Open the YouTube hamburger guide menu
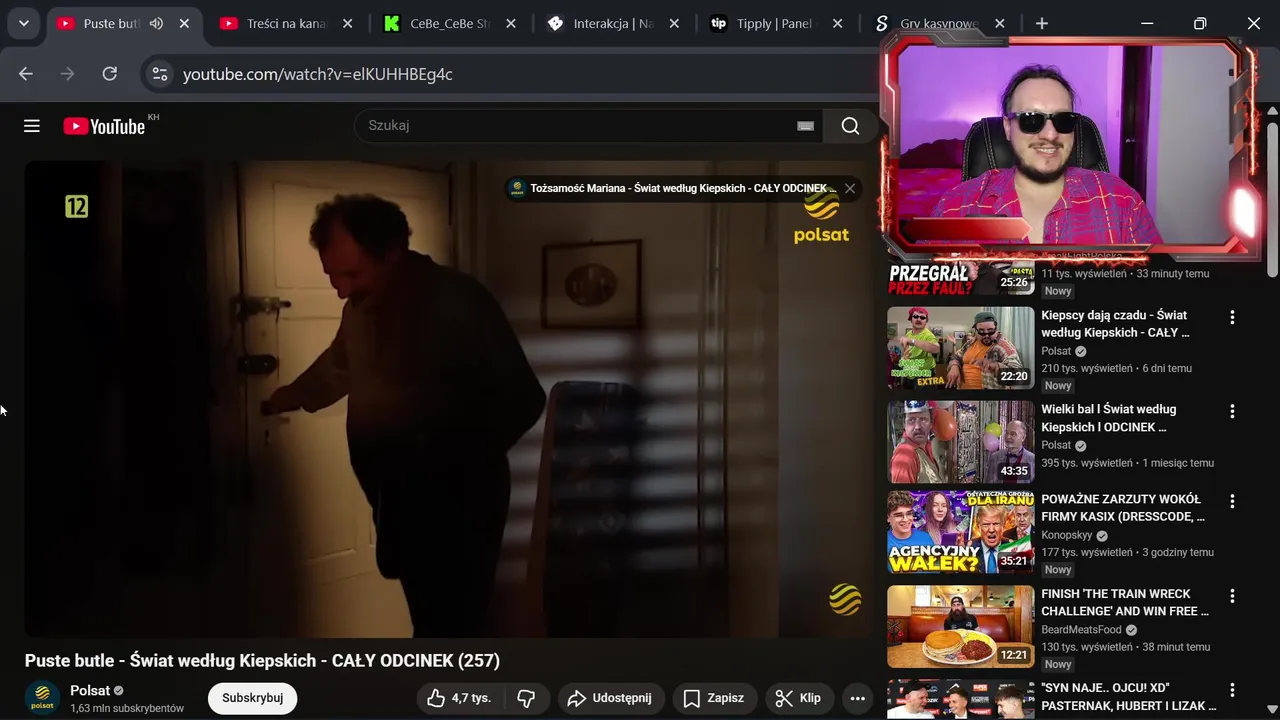This screenshot has height=720, width=1280. [32, 126]
